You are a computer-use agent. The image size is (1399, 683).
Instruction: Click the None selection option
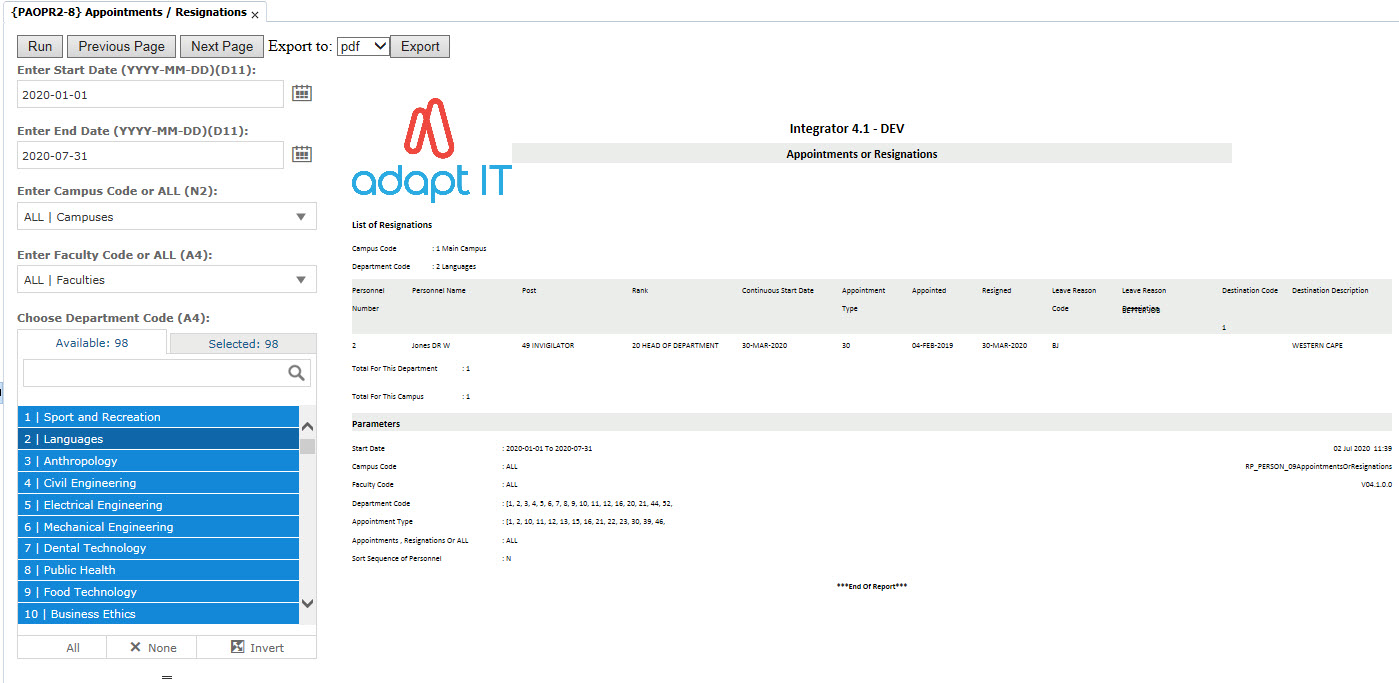tap(153, 648)
